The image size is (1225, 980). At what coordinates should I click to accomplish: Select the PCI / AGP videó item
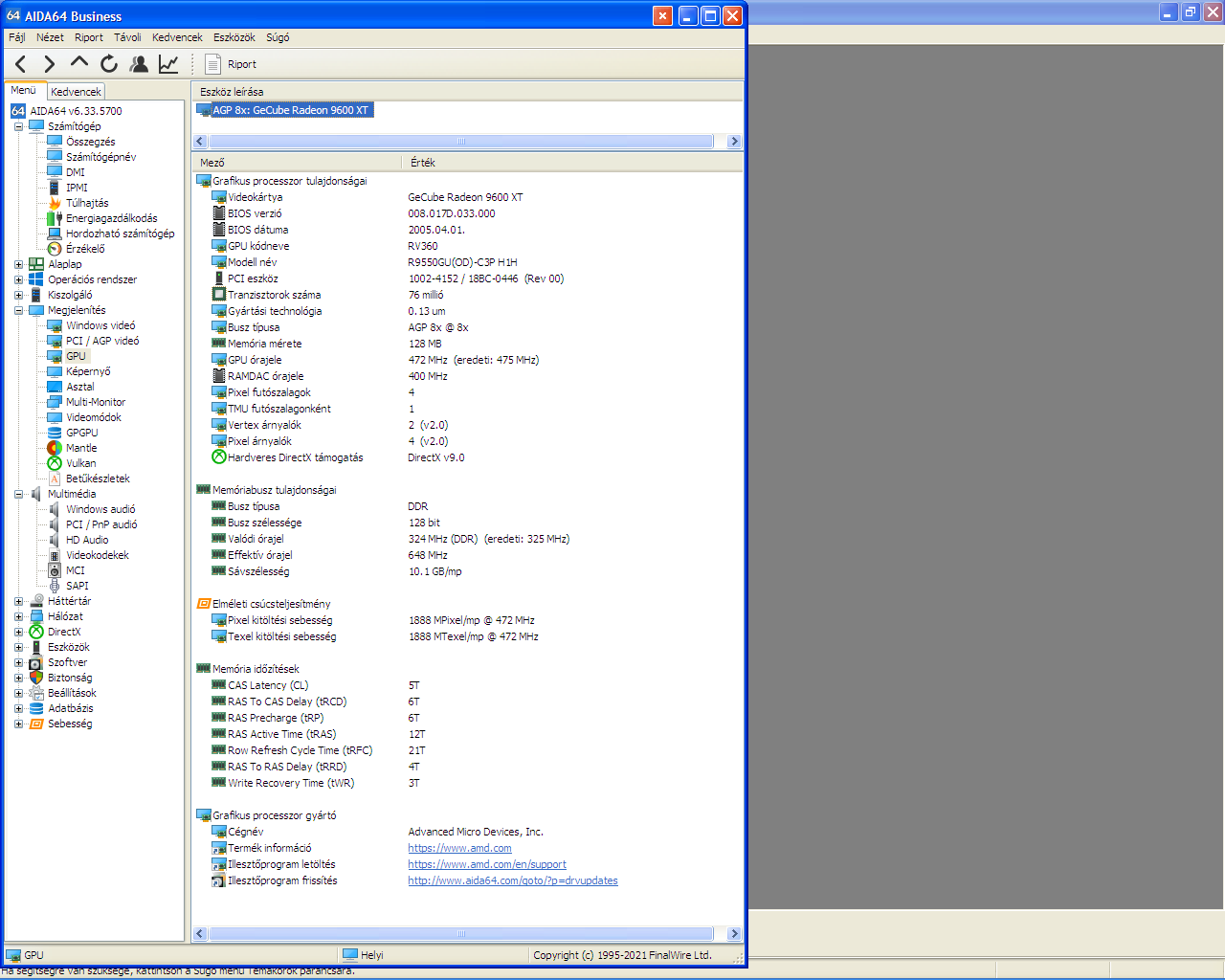102,341
